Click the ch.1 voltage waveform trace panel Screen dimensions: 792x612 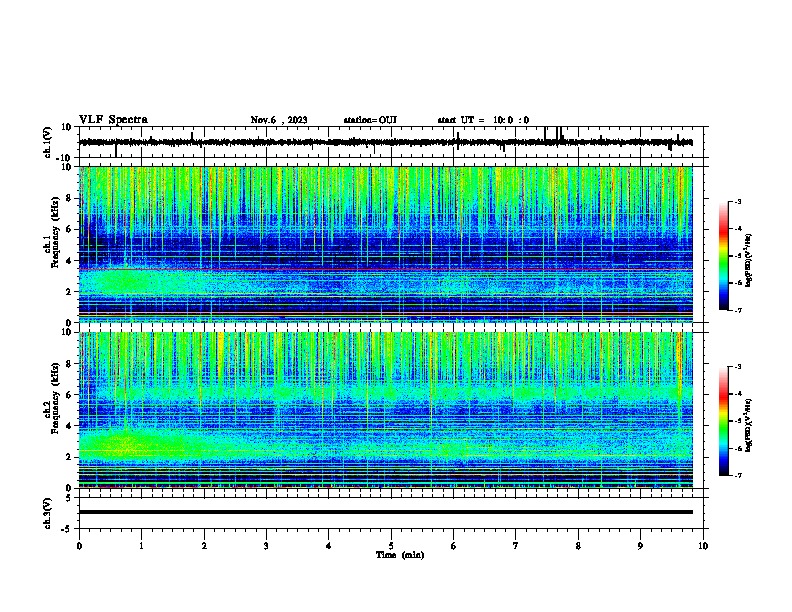[x=393, y=142]
